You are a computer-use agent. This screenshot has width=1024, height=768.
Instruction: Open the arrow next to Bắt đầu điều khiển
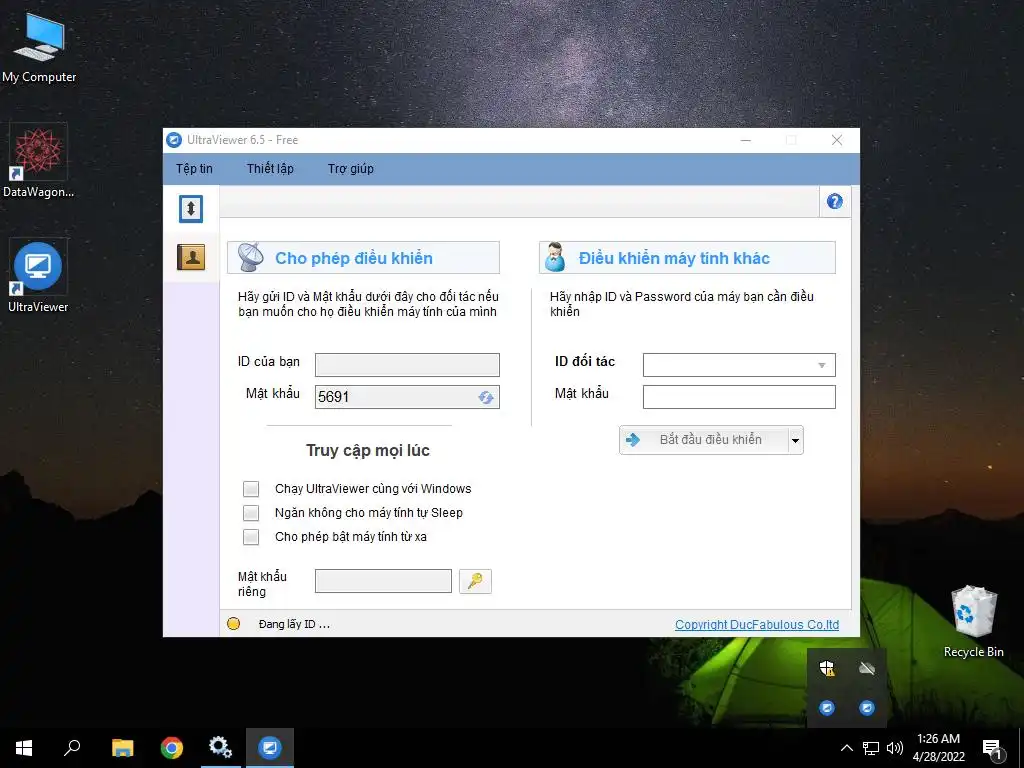tap(795, 440)
